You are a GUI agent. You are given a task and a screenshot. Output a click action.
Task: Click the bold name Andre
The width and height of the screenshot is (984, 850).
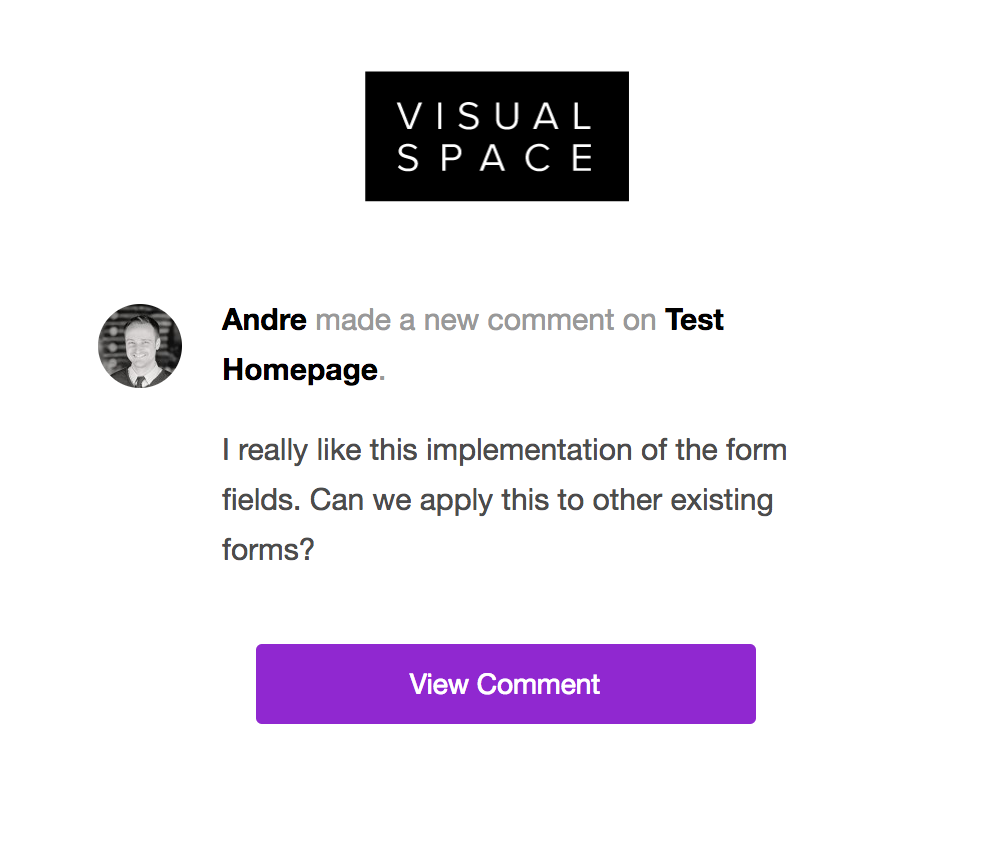(x=264, y=320)
